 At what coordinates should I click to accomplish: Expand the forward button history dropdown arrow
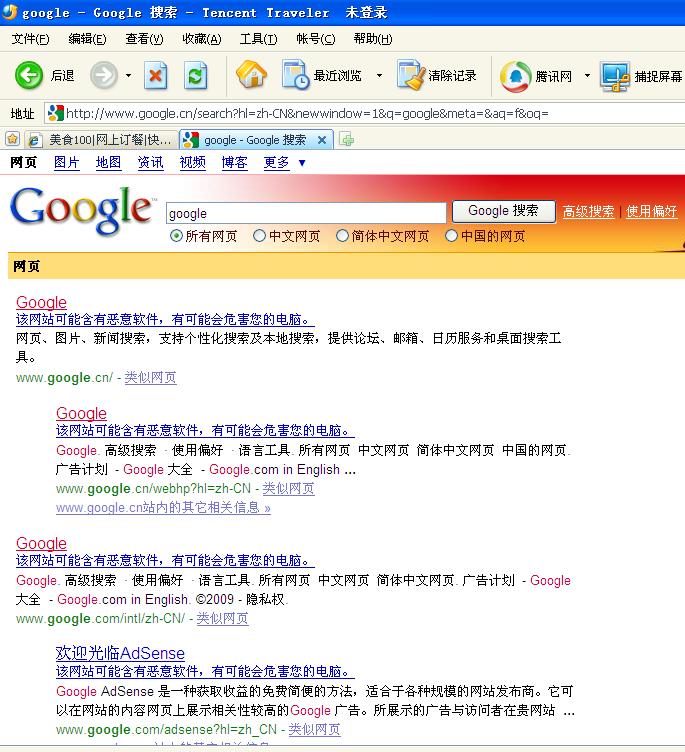(x=128, y=76)
